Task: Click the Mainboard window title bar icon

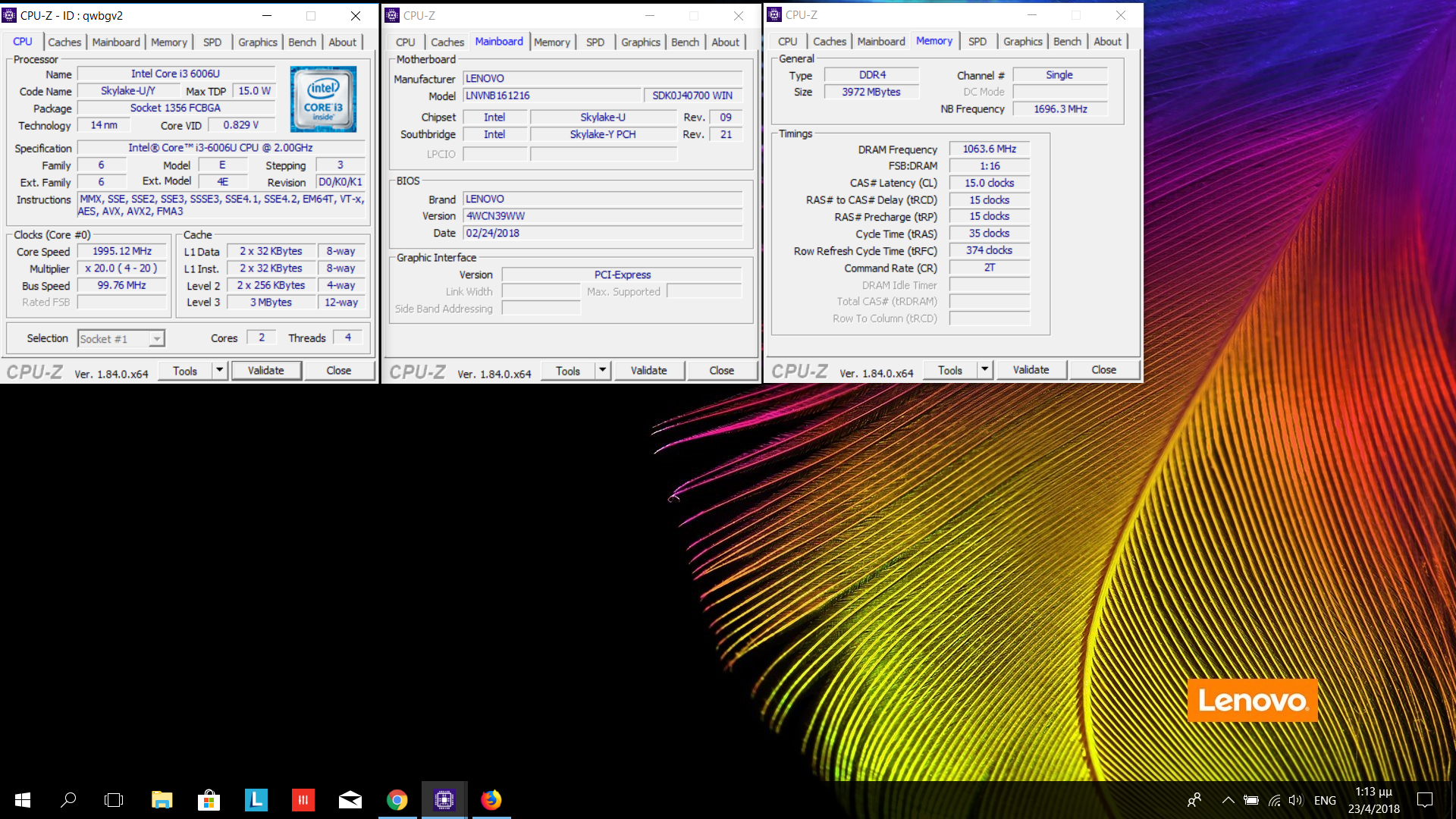Action: point(392,15)
